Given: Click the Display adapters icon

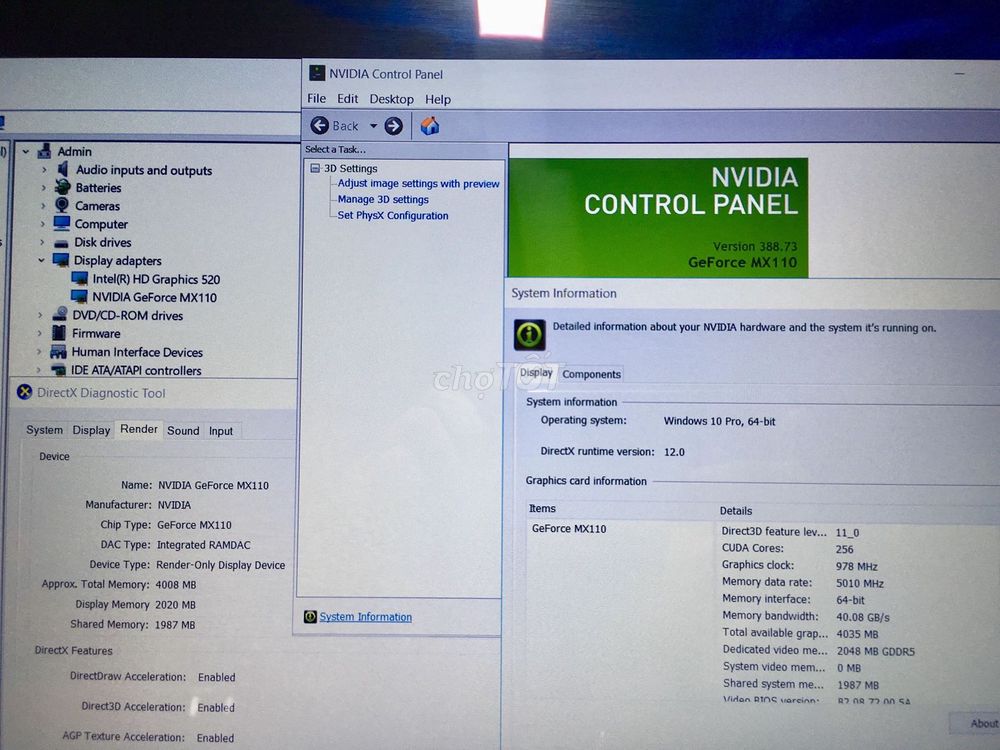Looking at the screenshot, I should (x=61, y=260).
